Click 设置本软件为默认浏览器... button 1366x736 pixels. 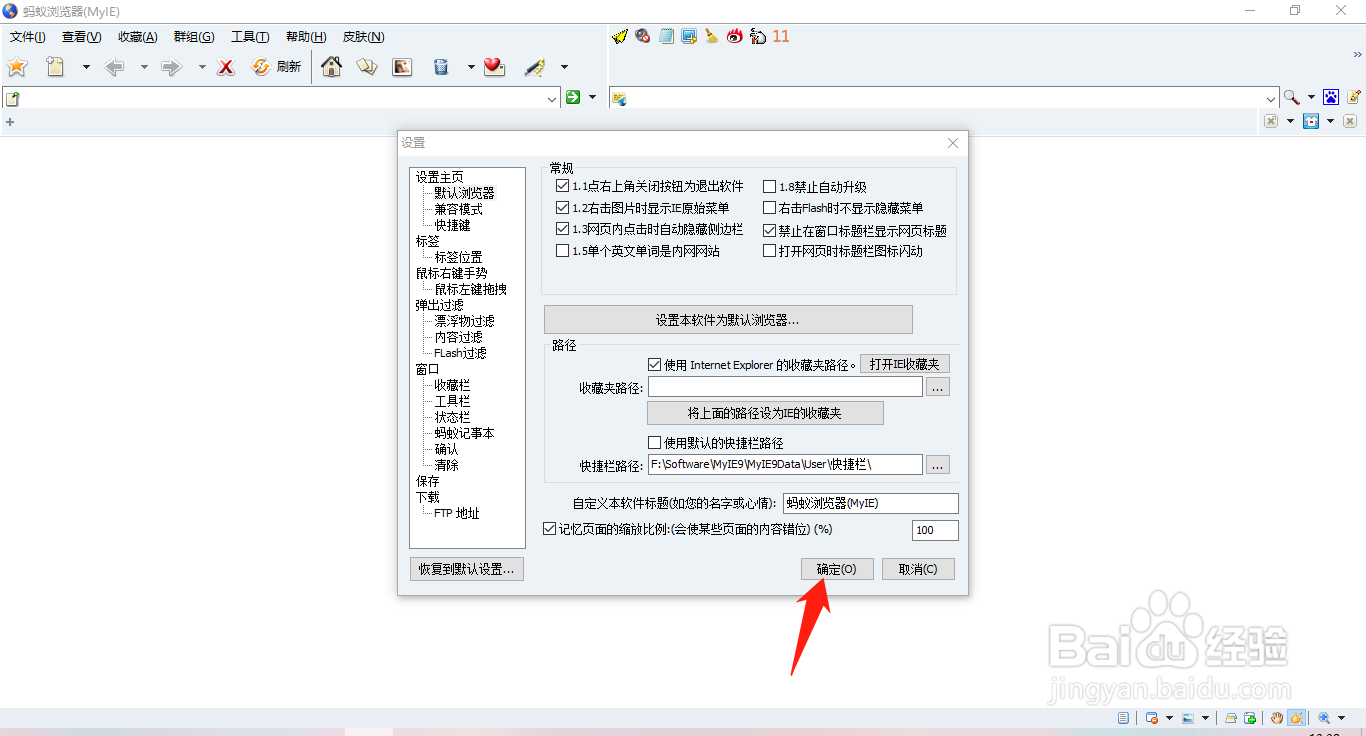pos(728,320)
